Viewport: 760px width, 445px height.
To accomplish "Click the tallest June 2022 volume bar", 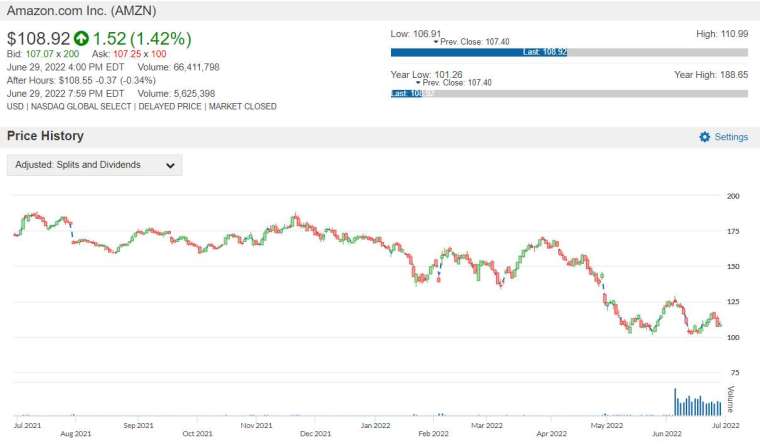I will click(675, 402).
